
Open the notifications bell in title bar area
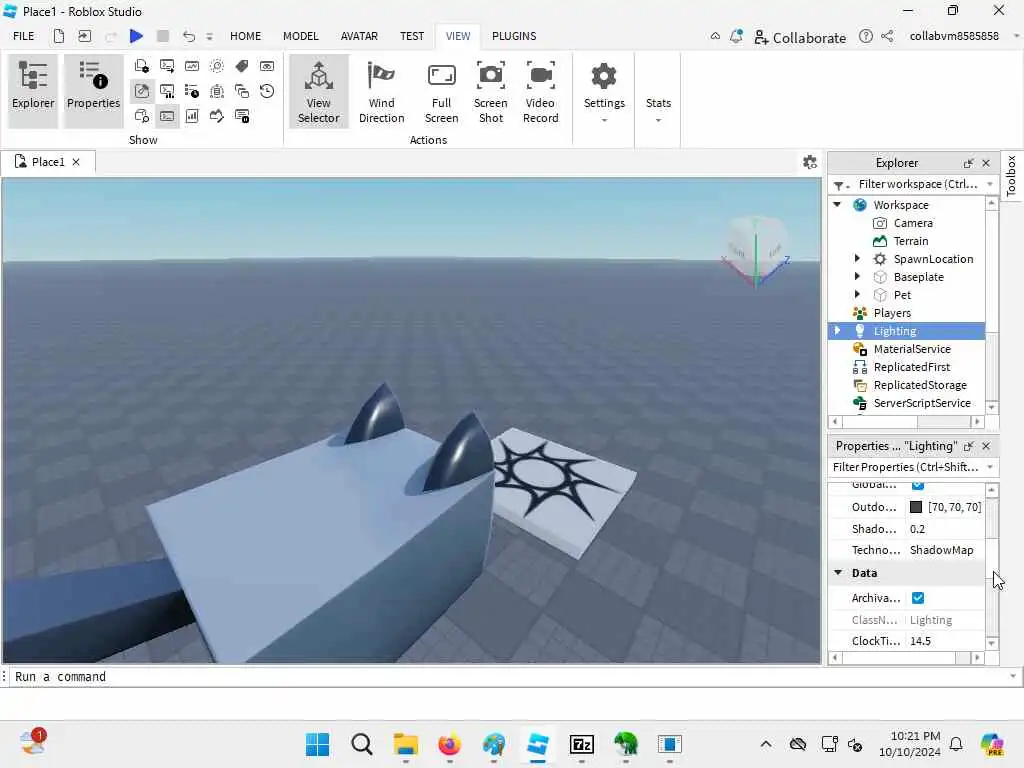pos(736,37)
